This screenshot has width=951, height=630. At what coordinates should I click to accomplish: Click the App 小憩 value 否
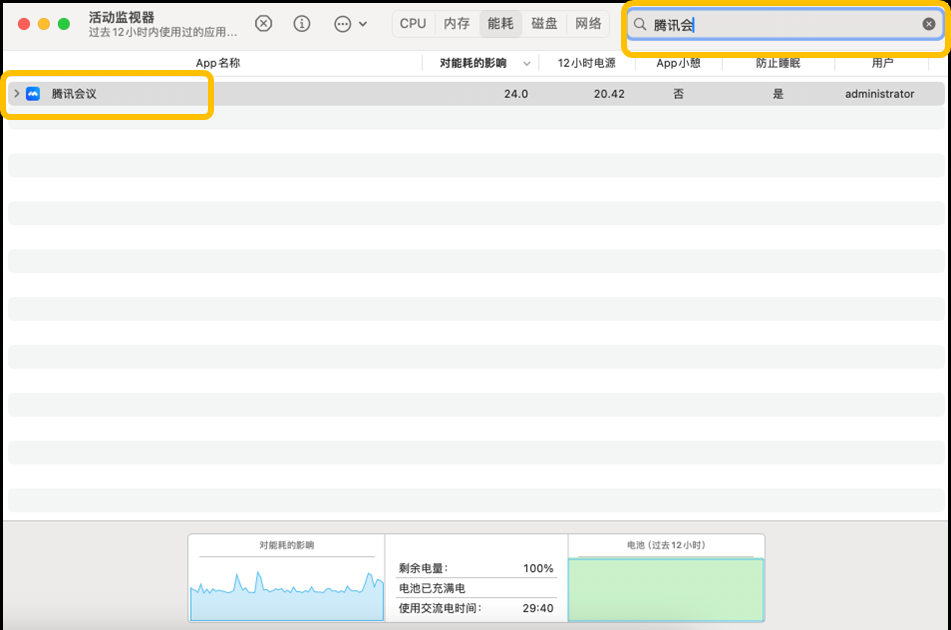(x=678, y=94)
